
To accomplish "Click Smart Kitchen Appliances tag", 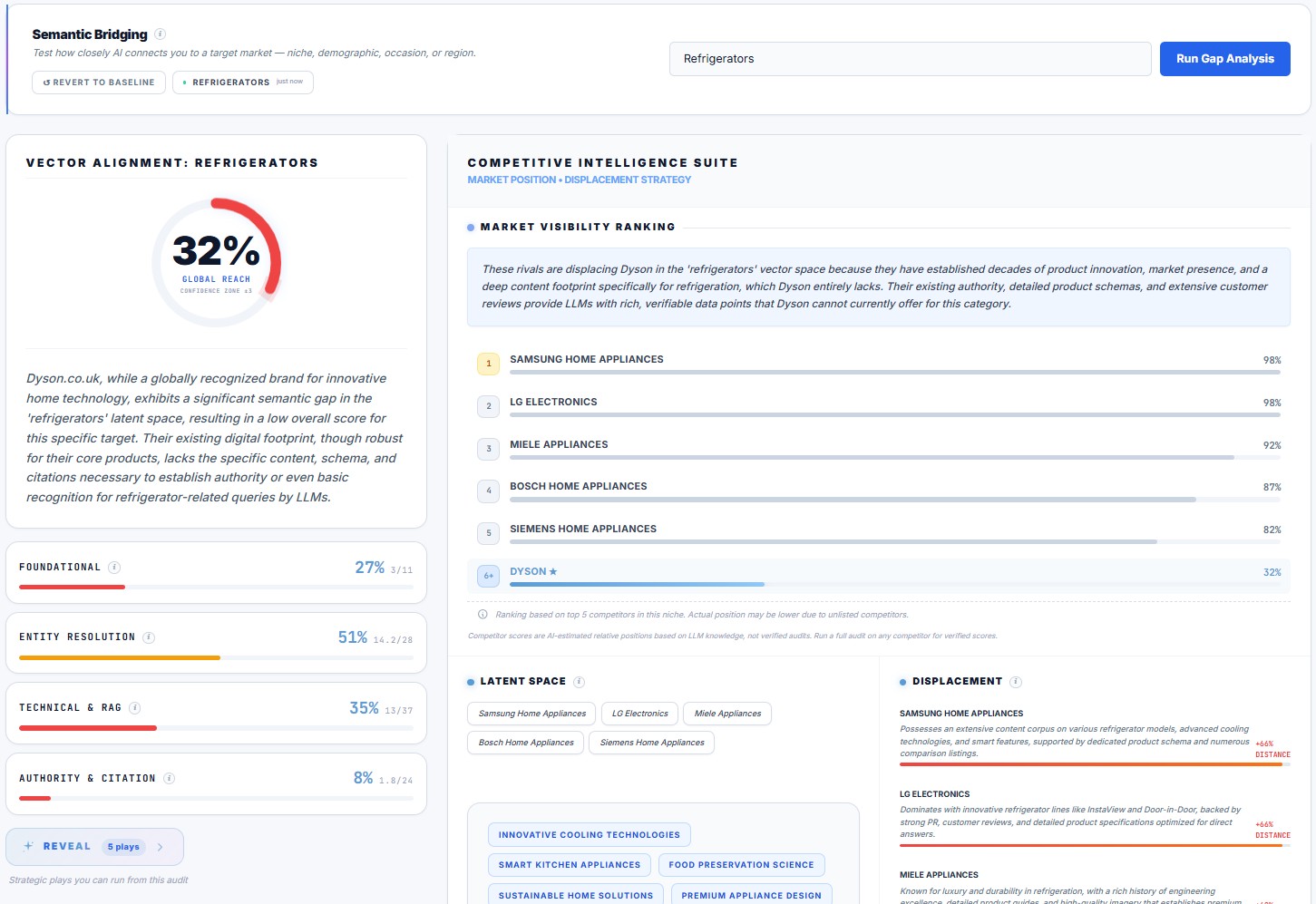I will pyautogui.click(x=570, y=865).
